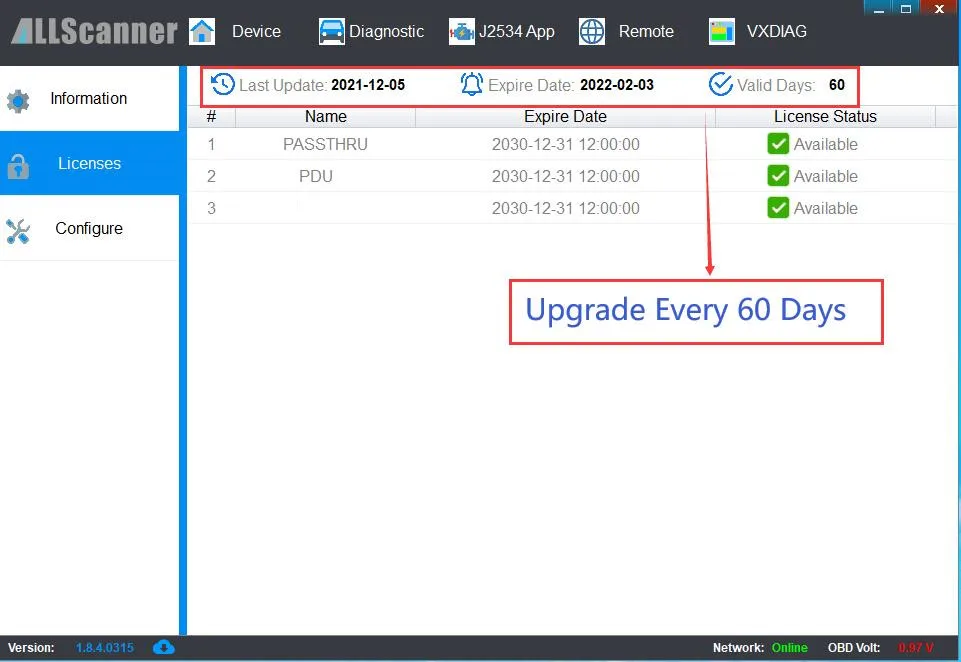The width and height of the screenshot is (961, 662).
Task: Click PDU row expire date cell
Action: (566, 177)
